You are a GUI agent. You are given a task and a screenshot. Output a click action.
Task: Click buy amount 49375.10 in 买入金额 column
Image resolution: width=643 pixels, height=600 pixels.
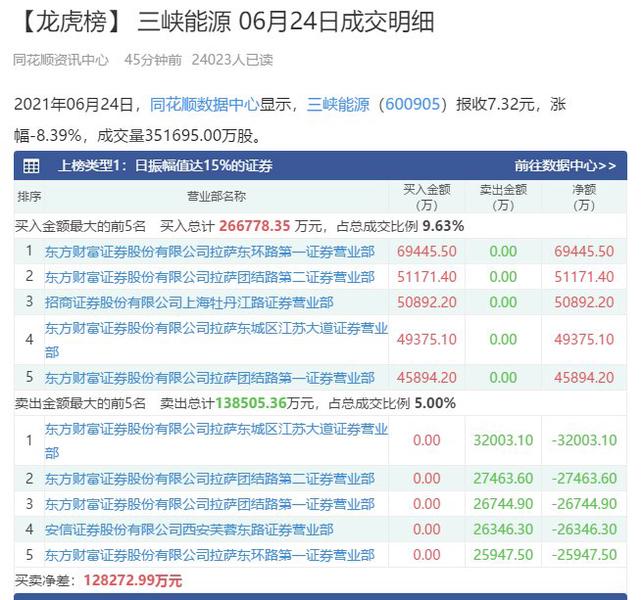(426, 340)
